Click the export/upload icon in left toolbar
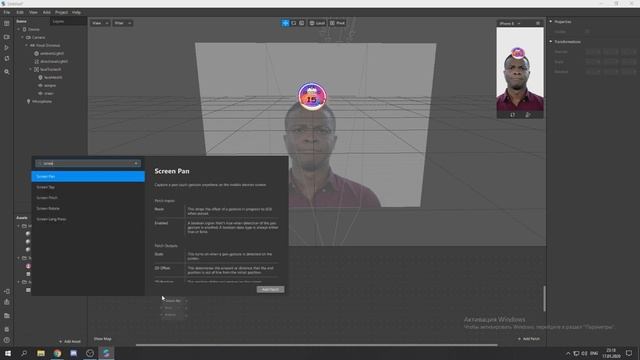The width and height of the screenshot is (640, 360). tap(7, 302)
